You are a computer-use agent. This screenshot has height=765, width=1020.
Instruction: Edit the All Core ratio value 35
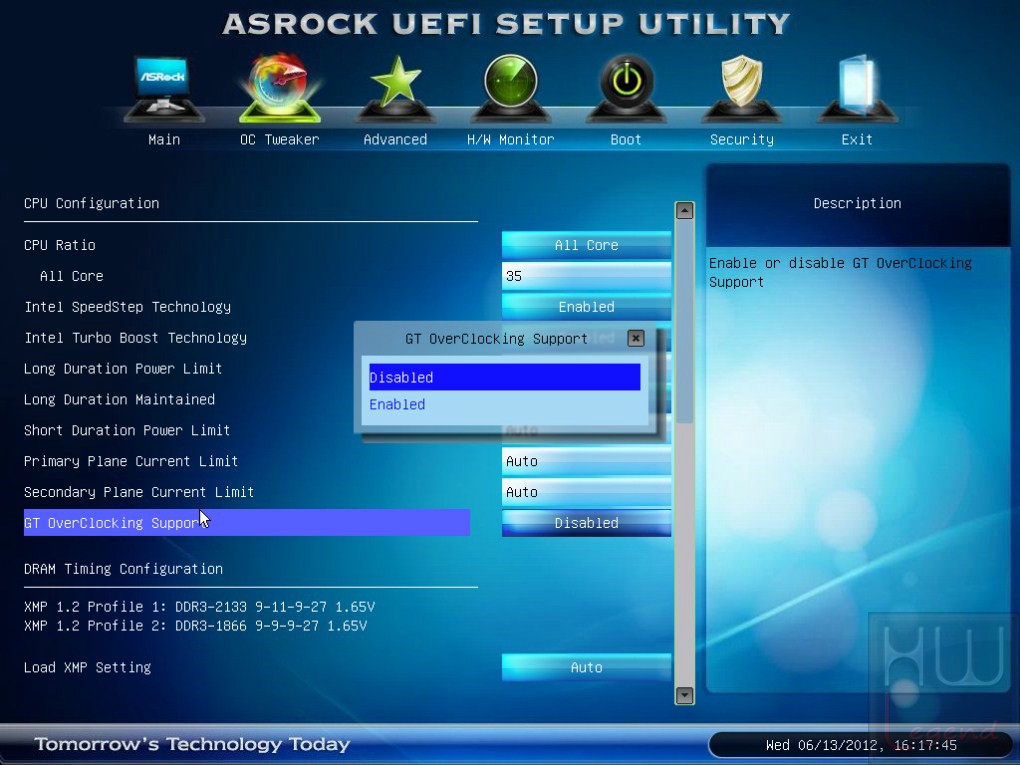[586, 276]
